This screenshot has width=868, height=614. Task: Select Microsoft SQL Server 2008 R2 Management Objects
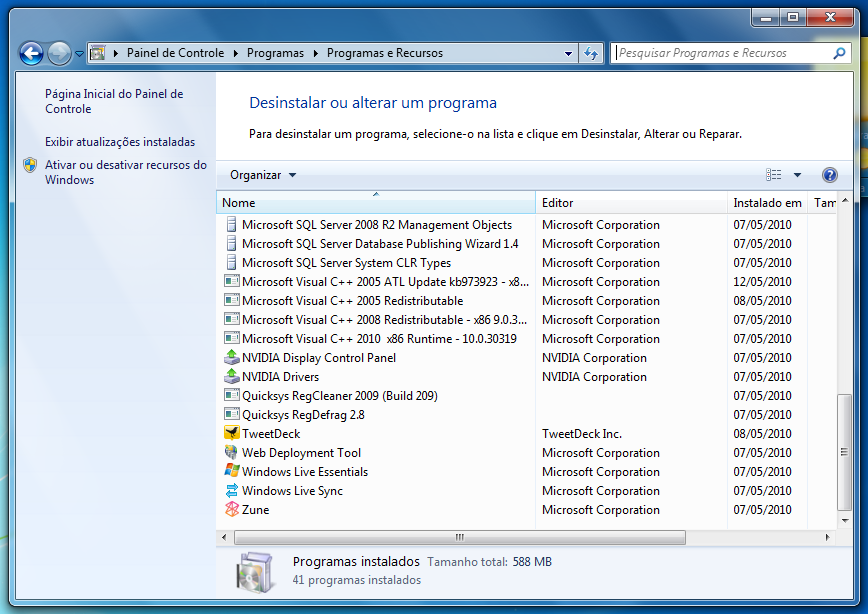[x=377, y=225]
